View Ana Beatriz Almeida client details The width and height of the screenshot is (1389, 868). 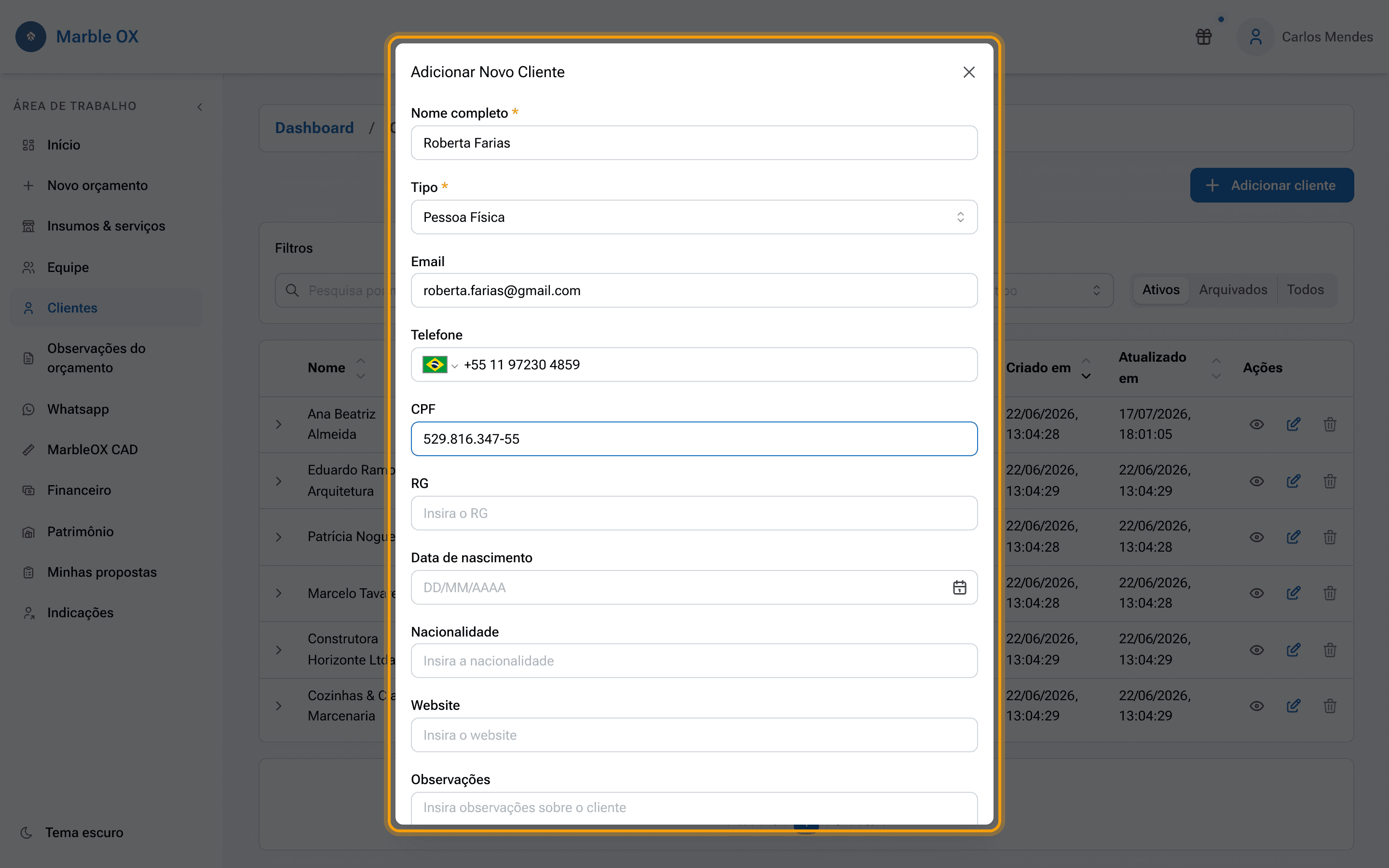point(1256,424)
